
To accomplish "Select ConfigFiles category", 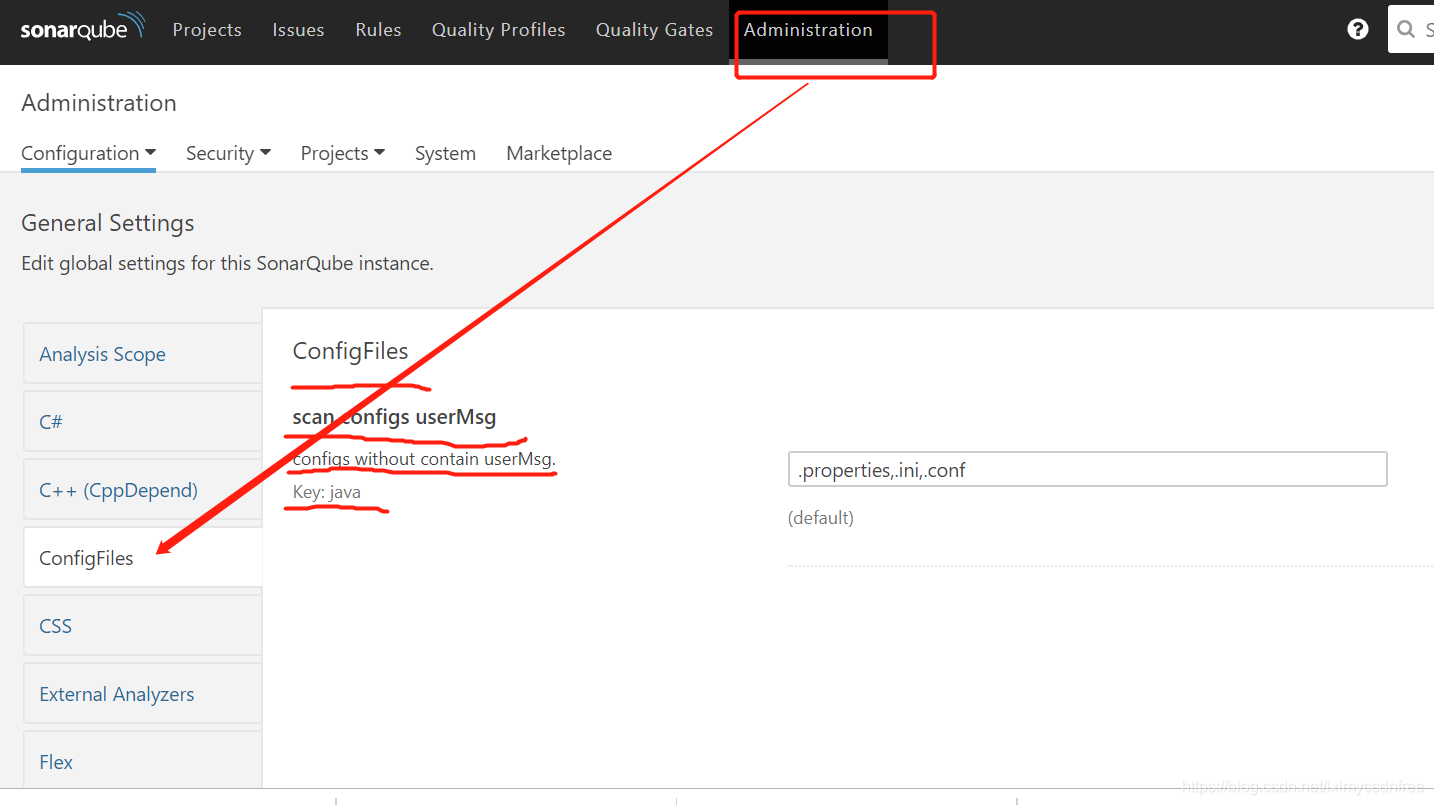I will tap(143, 558).
